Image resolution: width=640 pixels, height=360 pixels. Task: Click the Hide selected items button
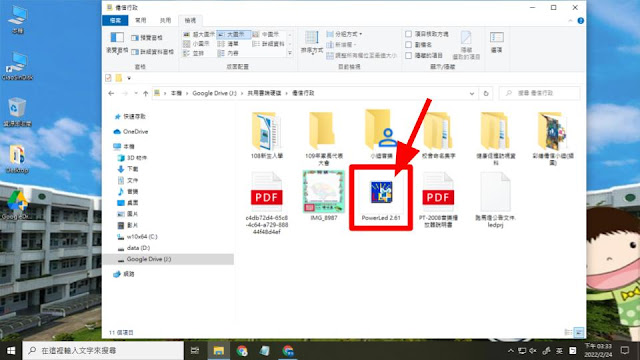(x=466, y=45)
